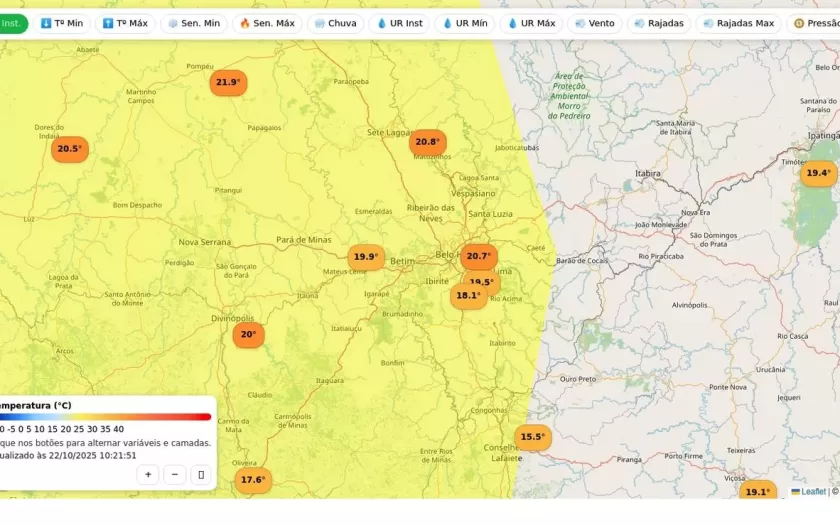This screenshot has width=840, height=525.
Task: Zoom in with the plus button
Action: 148,475
